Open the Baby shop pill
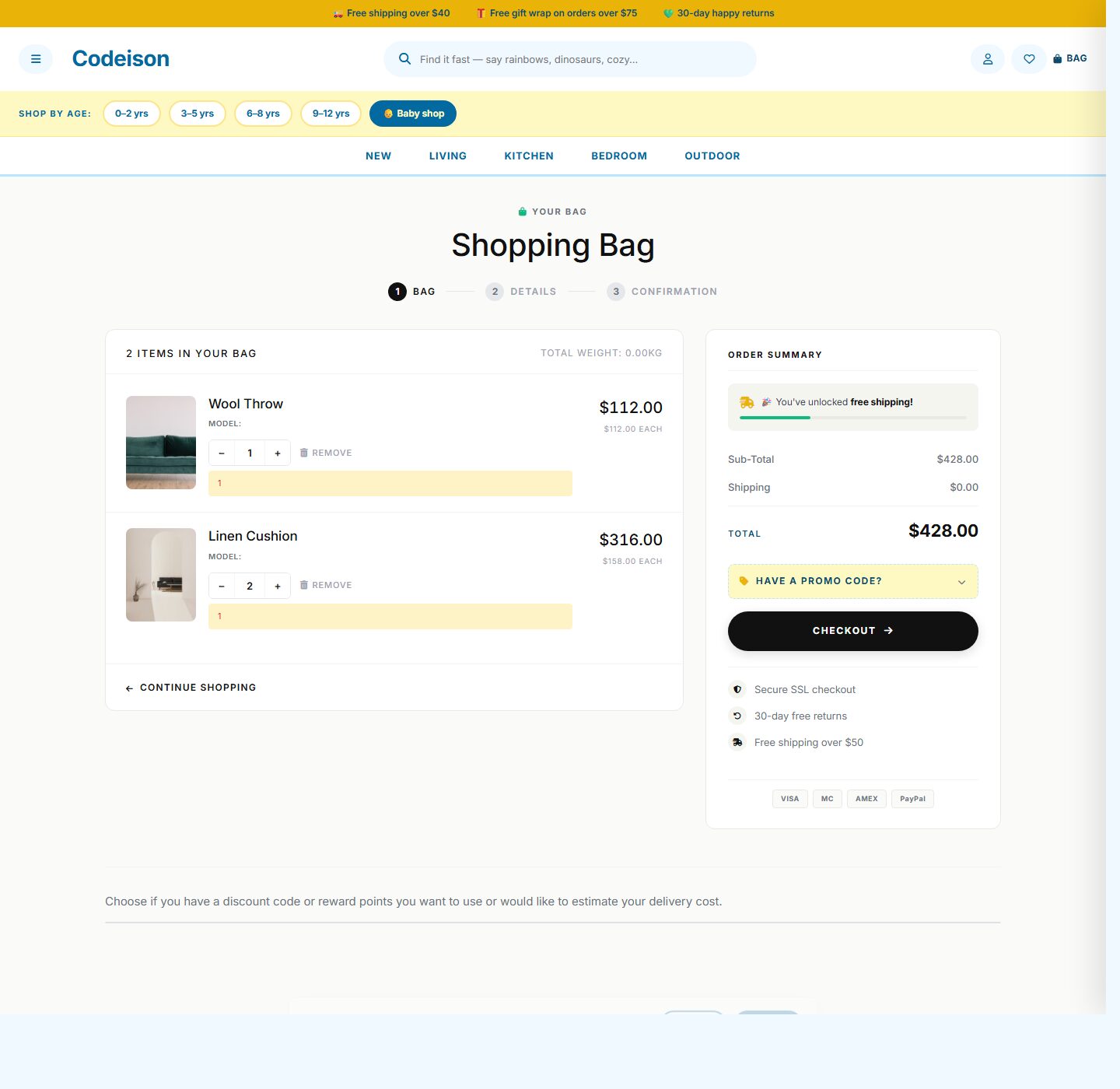This screenshot has height=1089, width=1120. tap(413, 114)
